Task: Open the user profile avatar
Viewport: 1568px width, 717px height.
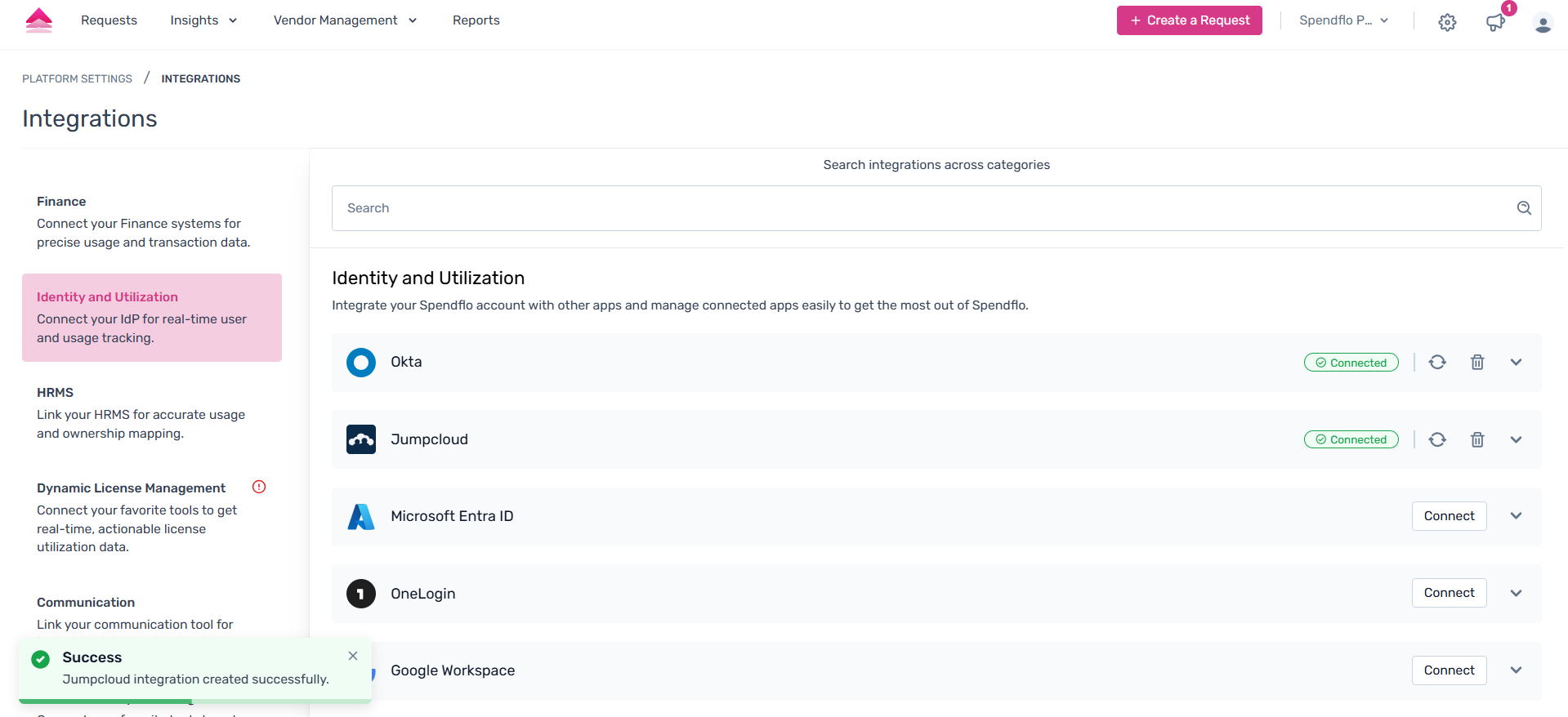Action: coord(1543,24)
